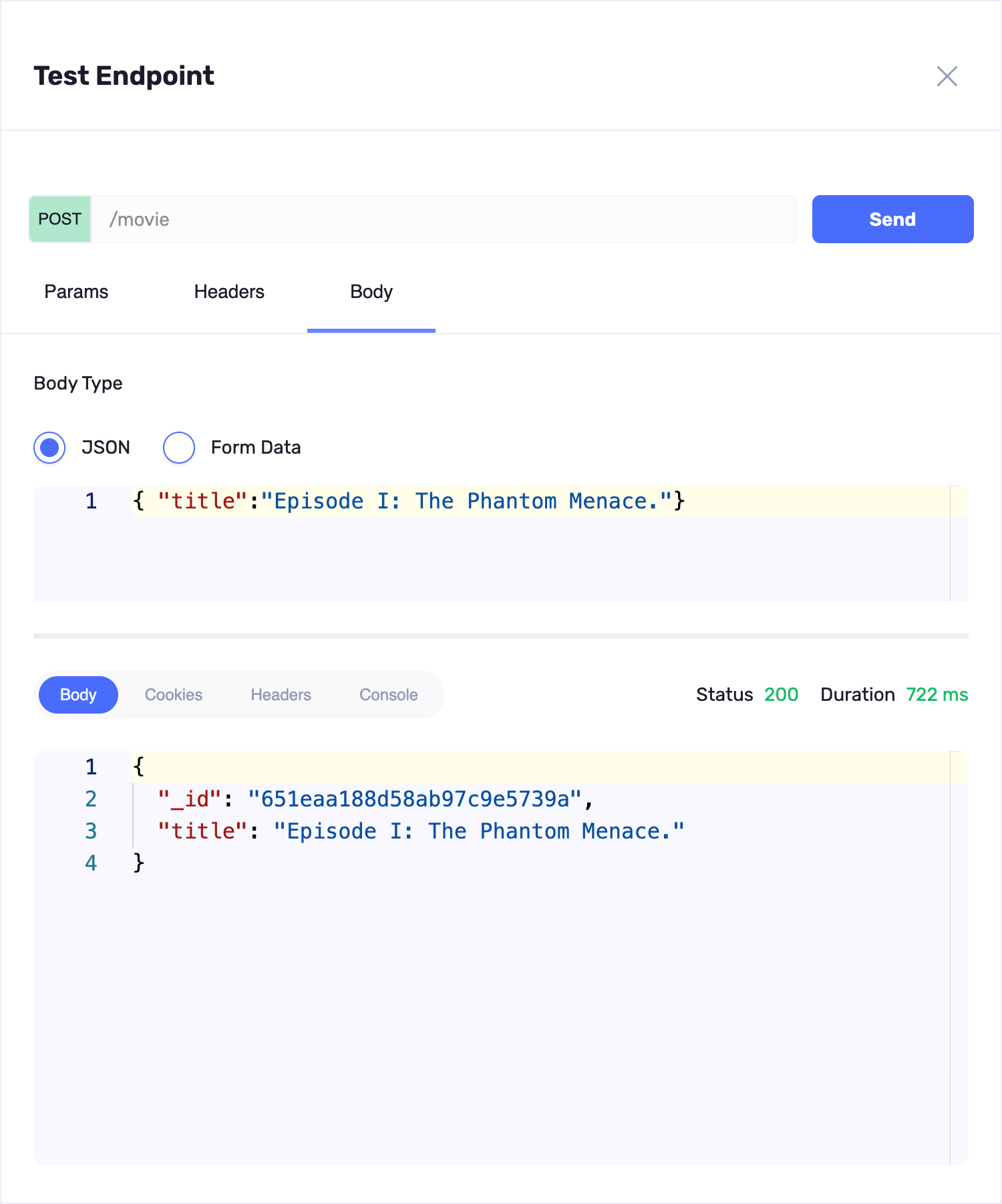
Task: Click the Send button
Action: pos(892,219)
